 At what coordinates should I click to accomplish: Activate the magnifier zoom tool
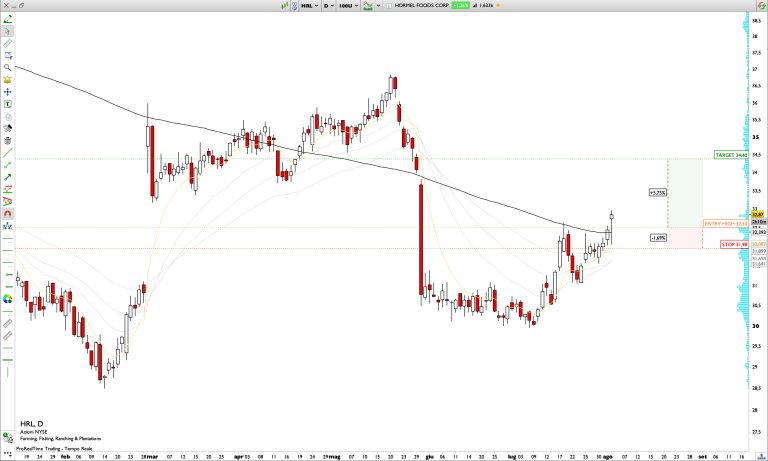8,67
